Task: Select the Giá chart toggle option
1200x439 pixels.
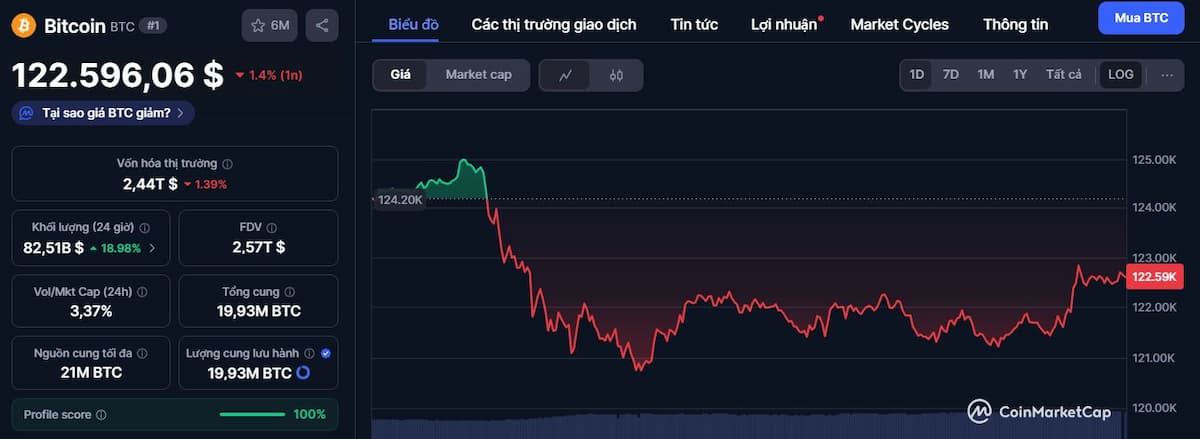Action: pos(400,75)
